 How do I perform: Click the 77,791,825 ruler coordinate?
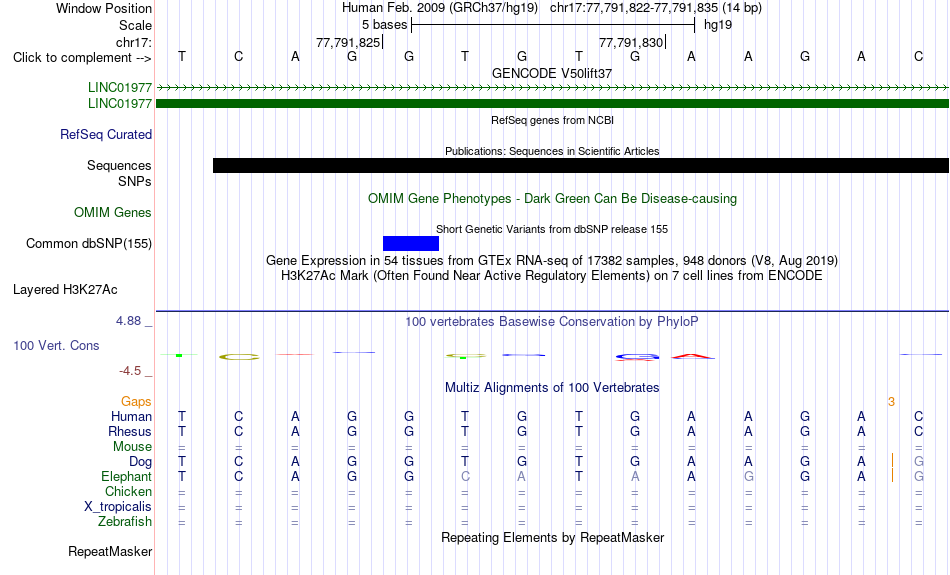point(348,42)
